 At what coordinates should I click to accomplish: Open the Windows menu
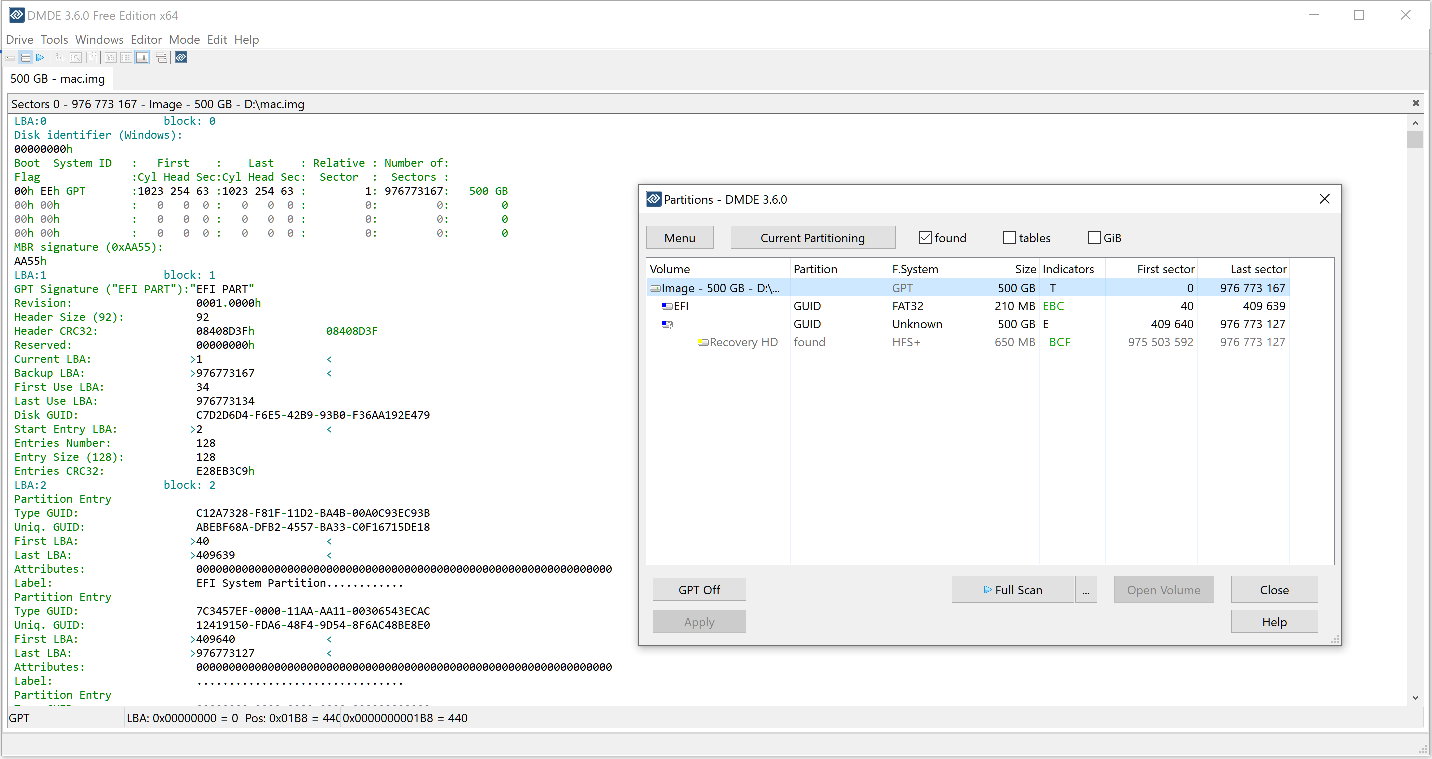99,40
